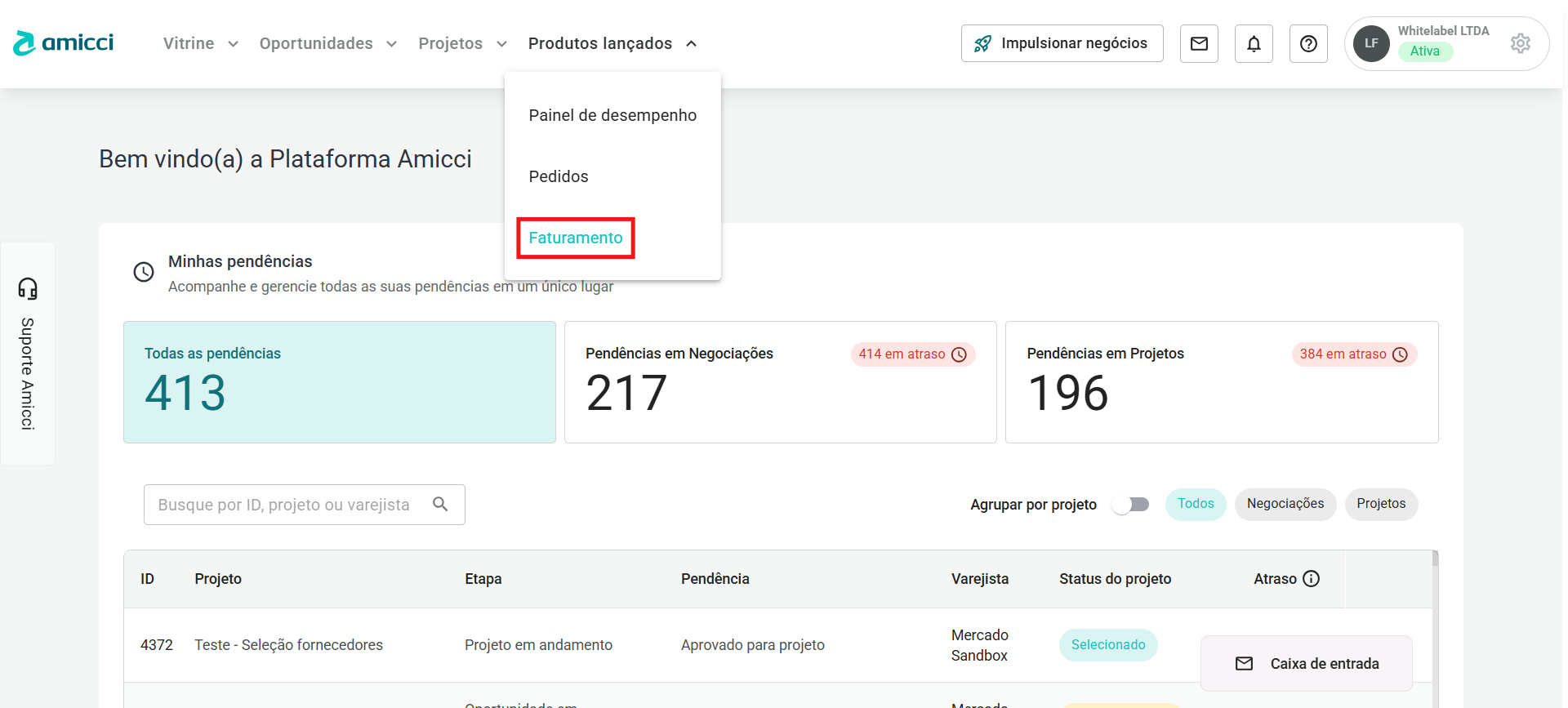Click the Amicci logo
The width and height of the screenshot is (1568, 708).
tap(64, 43)
